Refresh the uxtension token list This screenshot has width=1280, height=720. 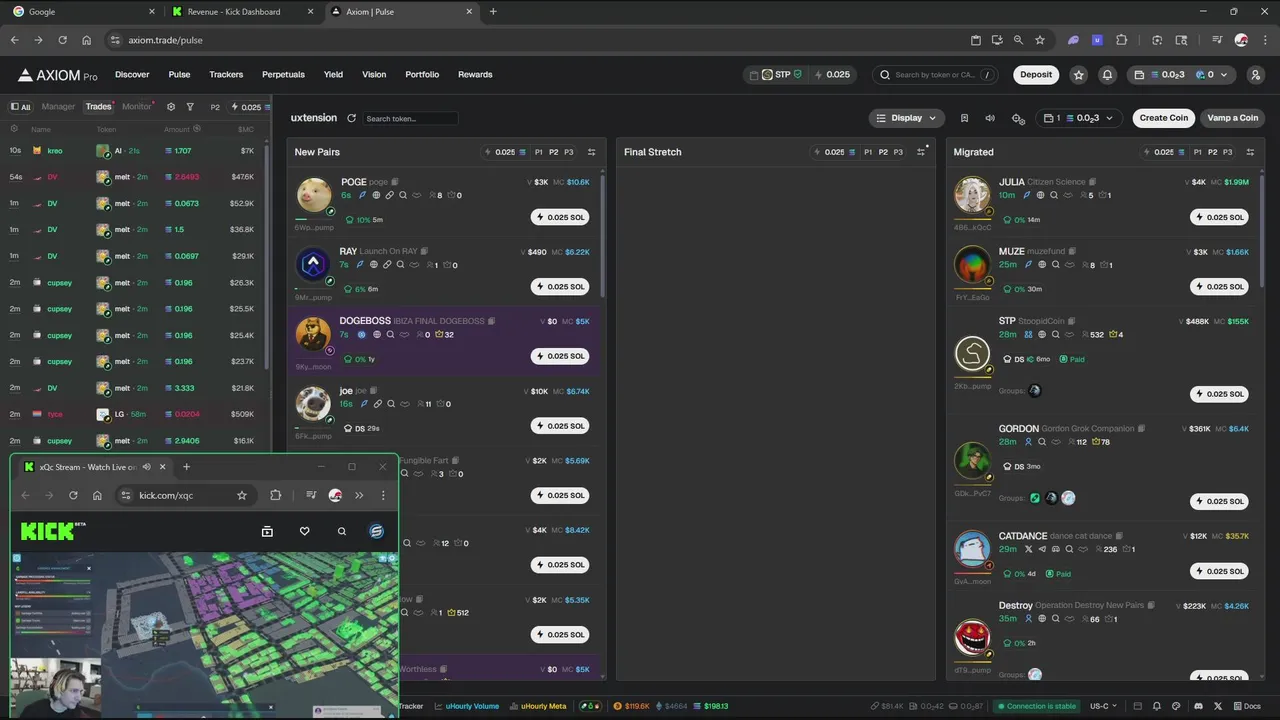[x=351, y=118]
